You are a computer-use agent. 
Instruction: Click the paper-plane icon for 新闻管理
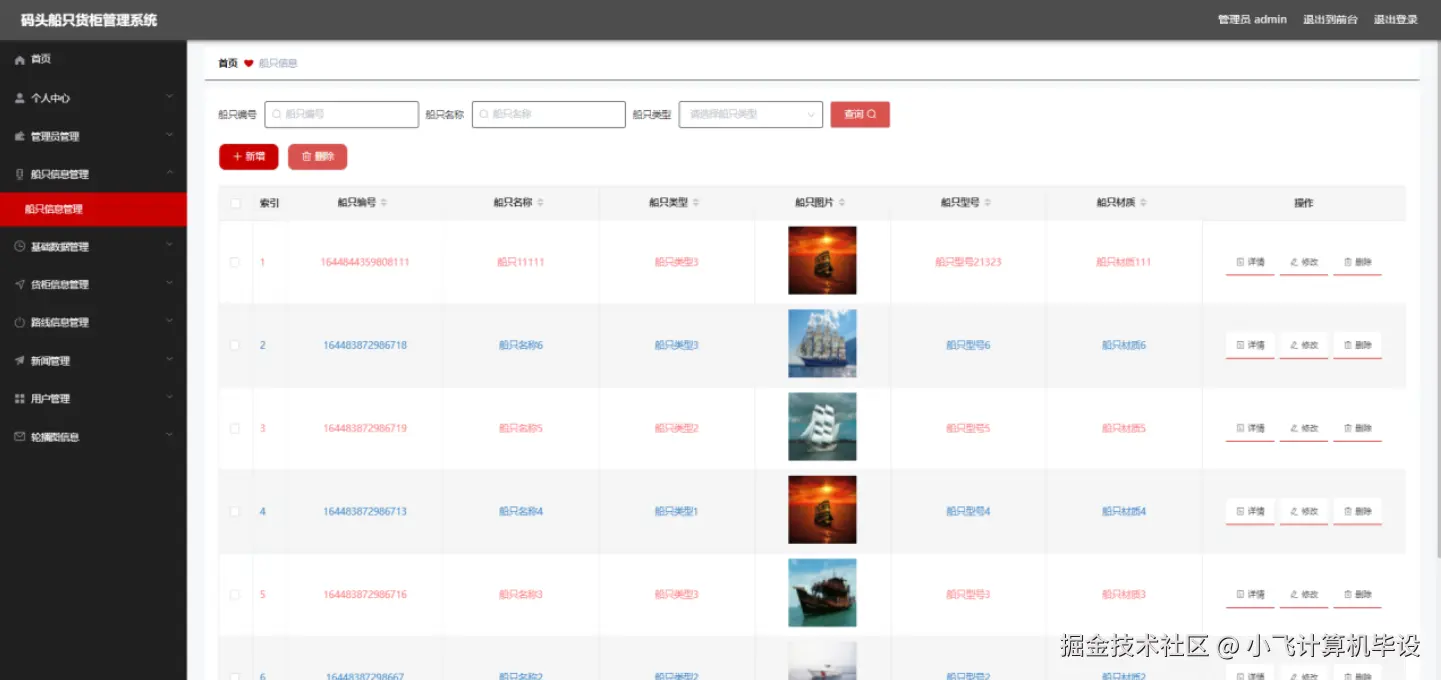coord(20,361)
